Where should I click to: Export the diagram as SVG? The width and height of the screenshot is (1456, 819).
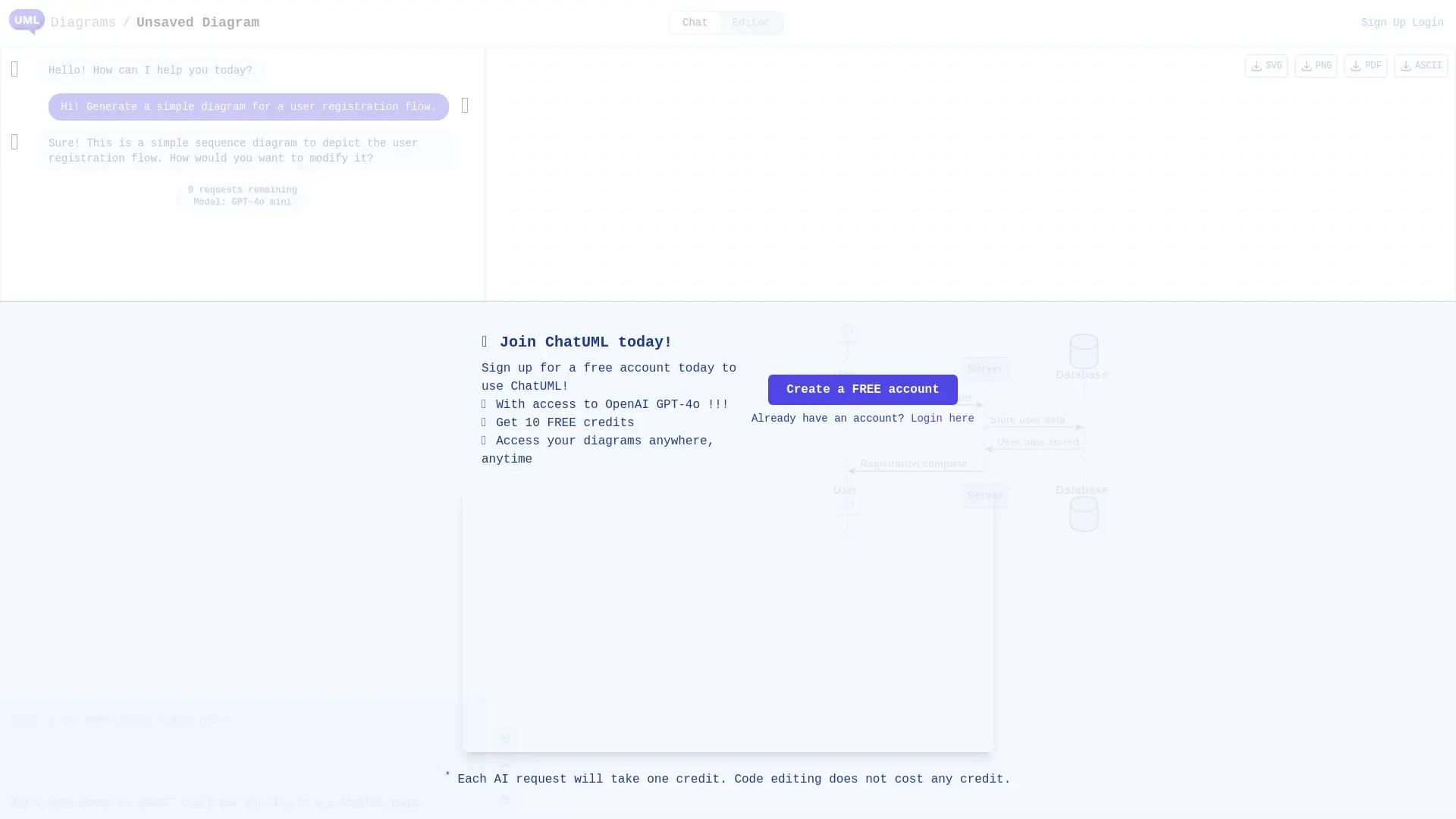(x=1265, y=66)
